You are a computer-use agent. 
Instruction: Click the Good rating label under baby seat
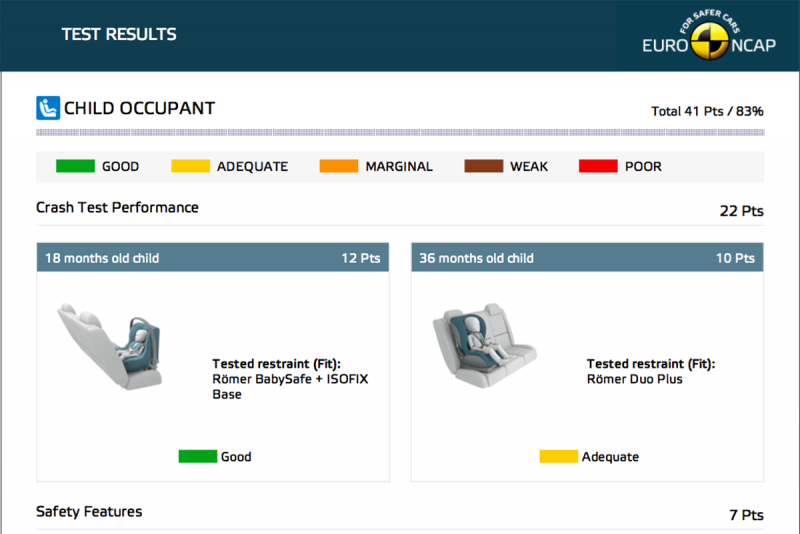coord(236,456)
